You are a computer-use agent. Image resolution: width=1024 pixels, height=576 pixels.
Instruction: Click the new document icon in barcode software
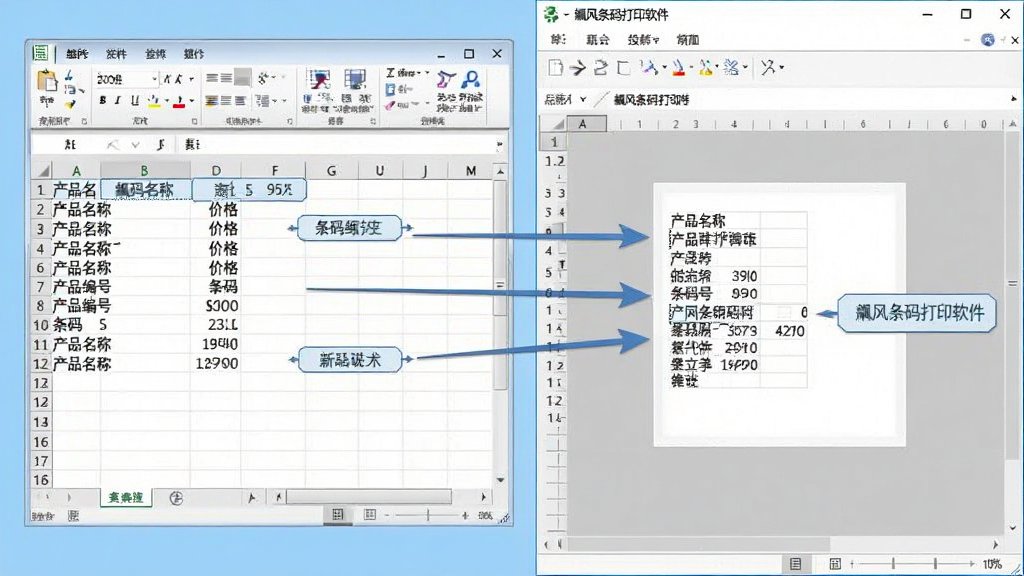555,67
